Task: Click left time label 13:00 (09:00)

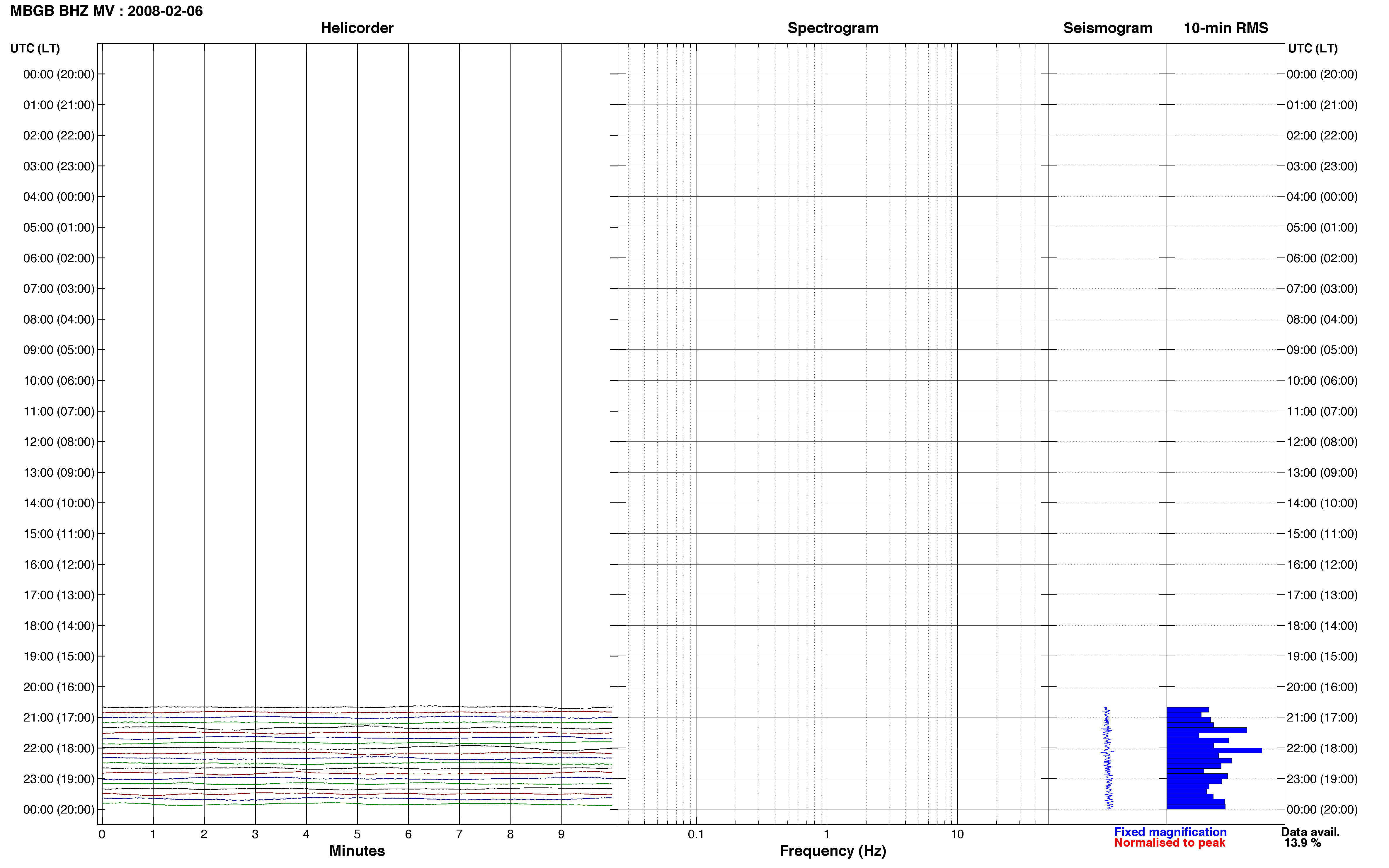Action: [59, 473]
